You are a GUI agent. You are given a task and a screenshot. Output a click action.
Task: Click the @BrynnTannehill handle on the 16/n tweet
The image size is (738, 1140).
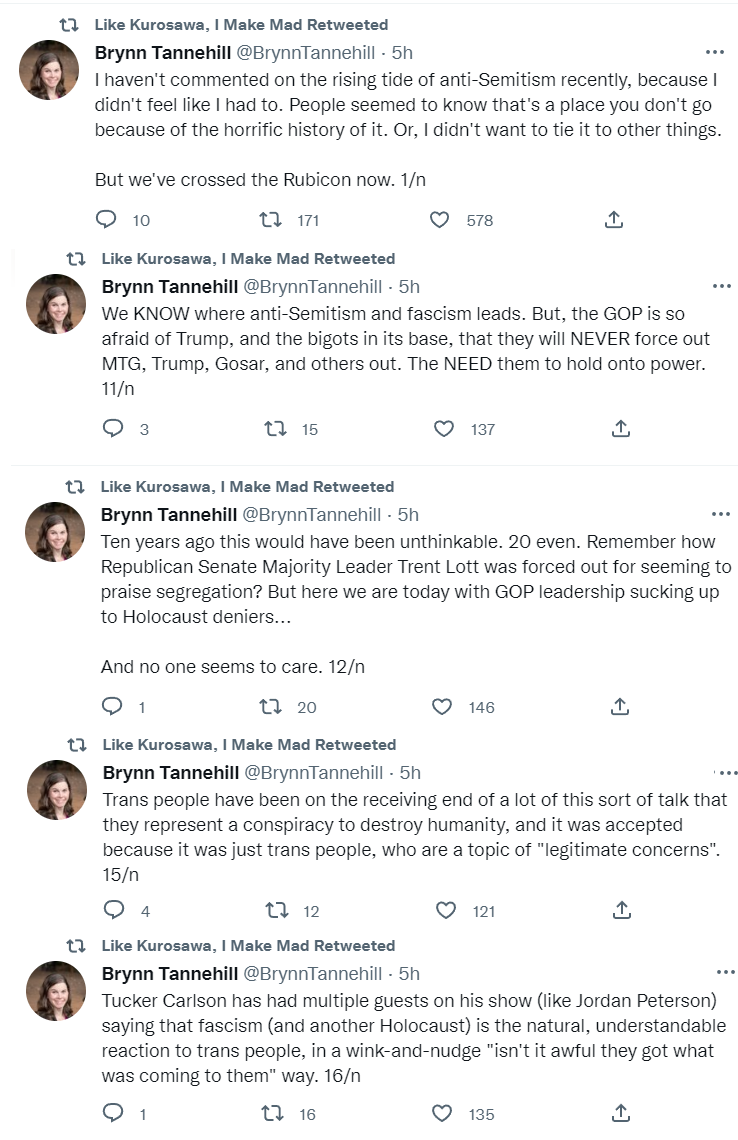313,973
